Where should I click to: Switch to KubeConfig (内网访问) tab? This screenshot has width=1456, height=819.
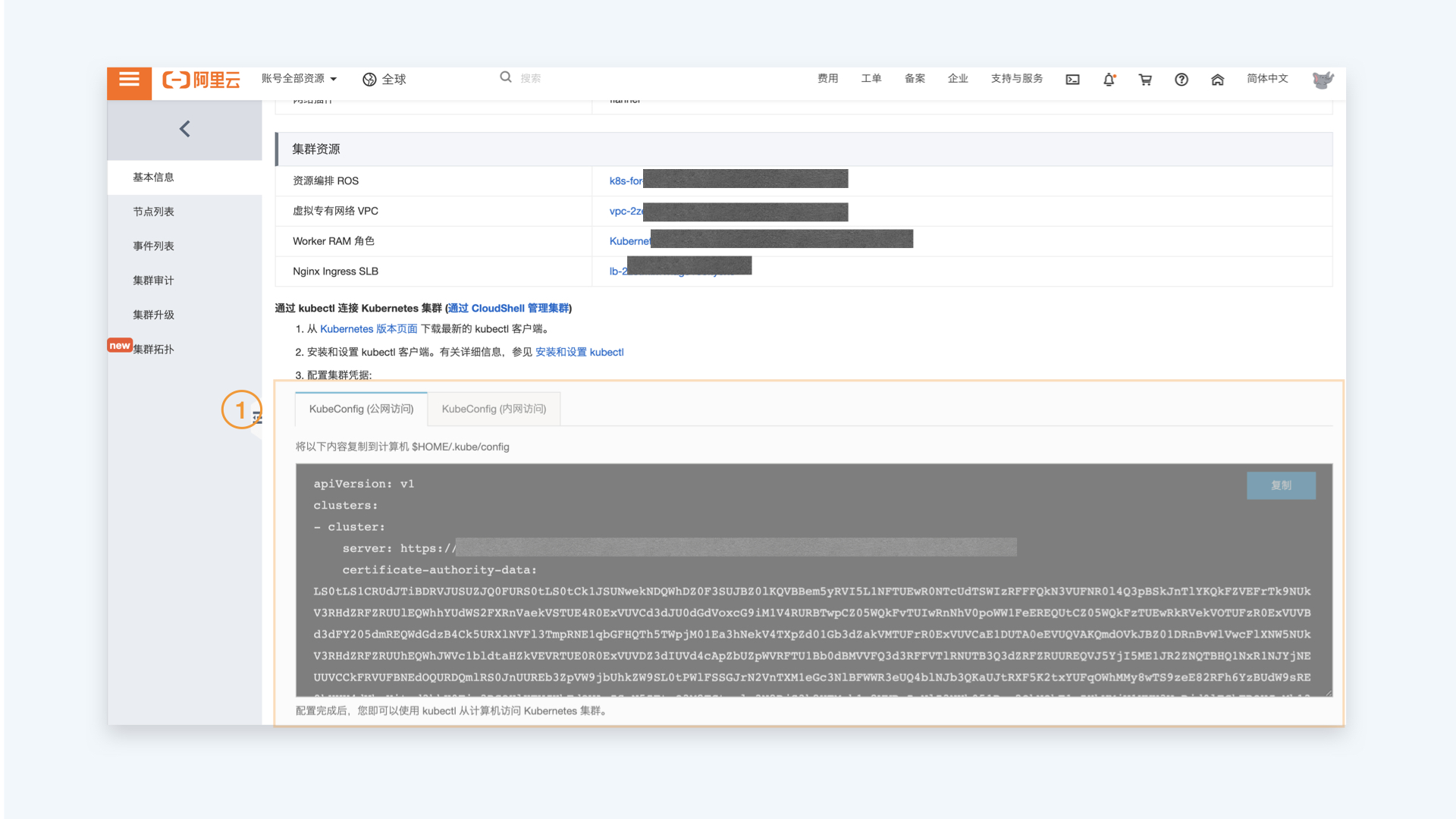(x=494, y=409)
